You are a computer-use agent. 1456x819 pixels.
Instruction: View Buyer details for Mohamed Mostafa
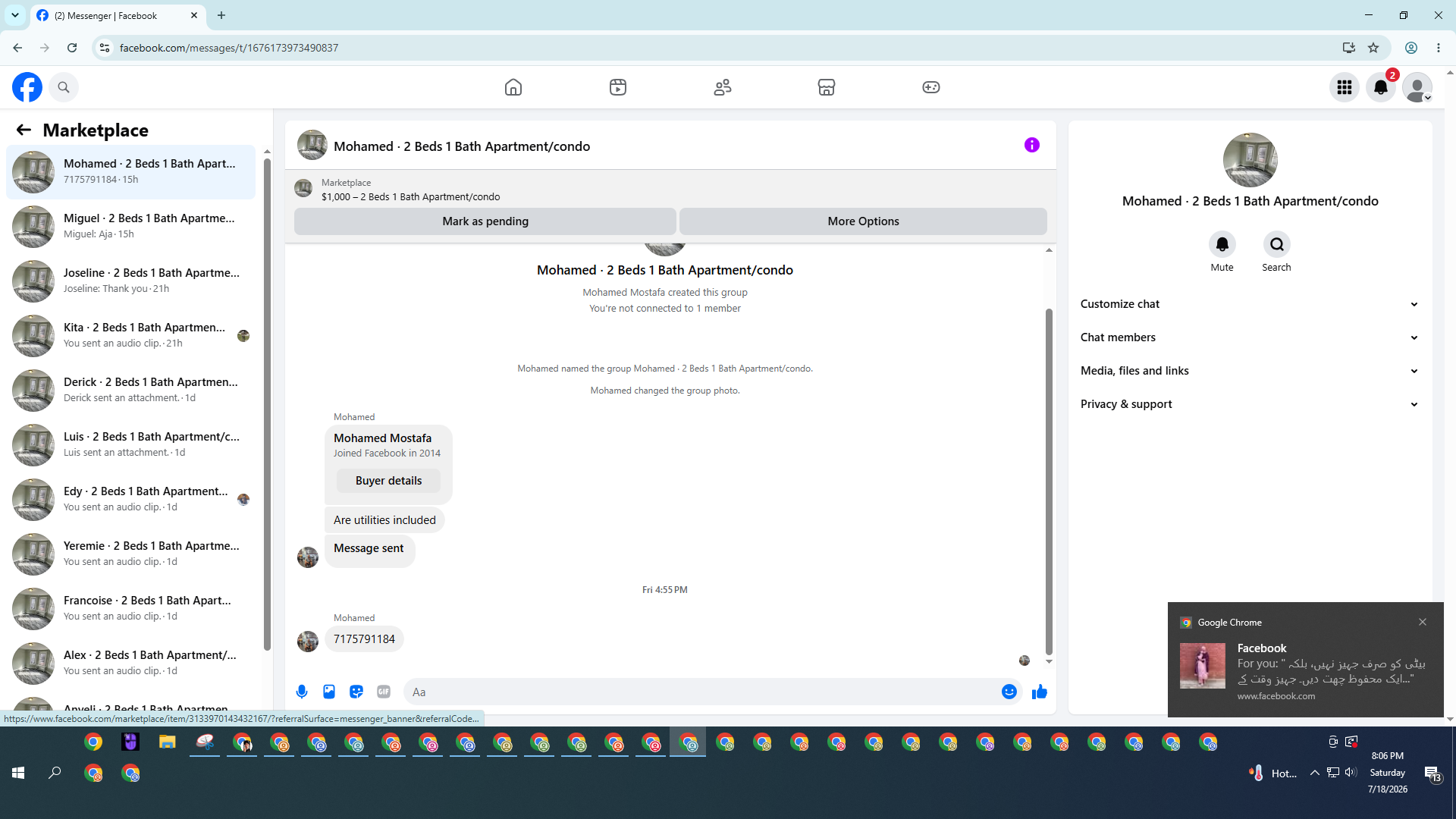pos(388,481)
